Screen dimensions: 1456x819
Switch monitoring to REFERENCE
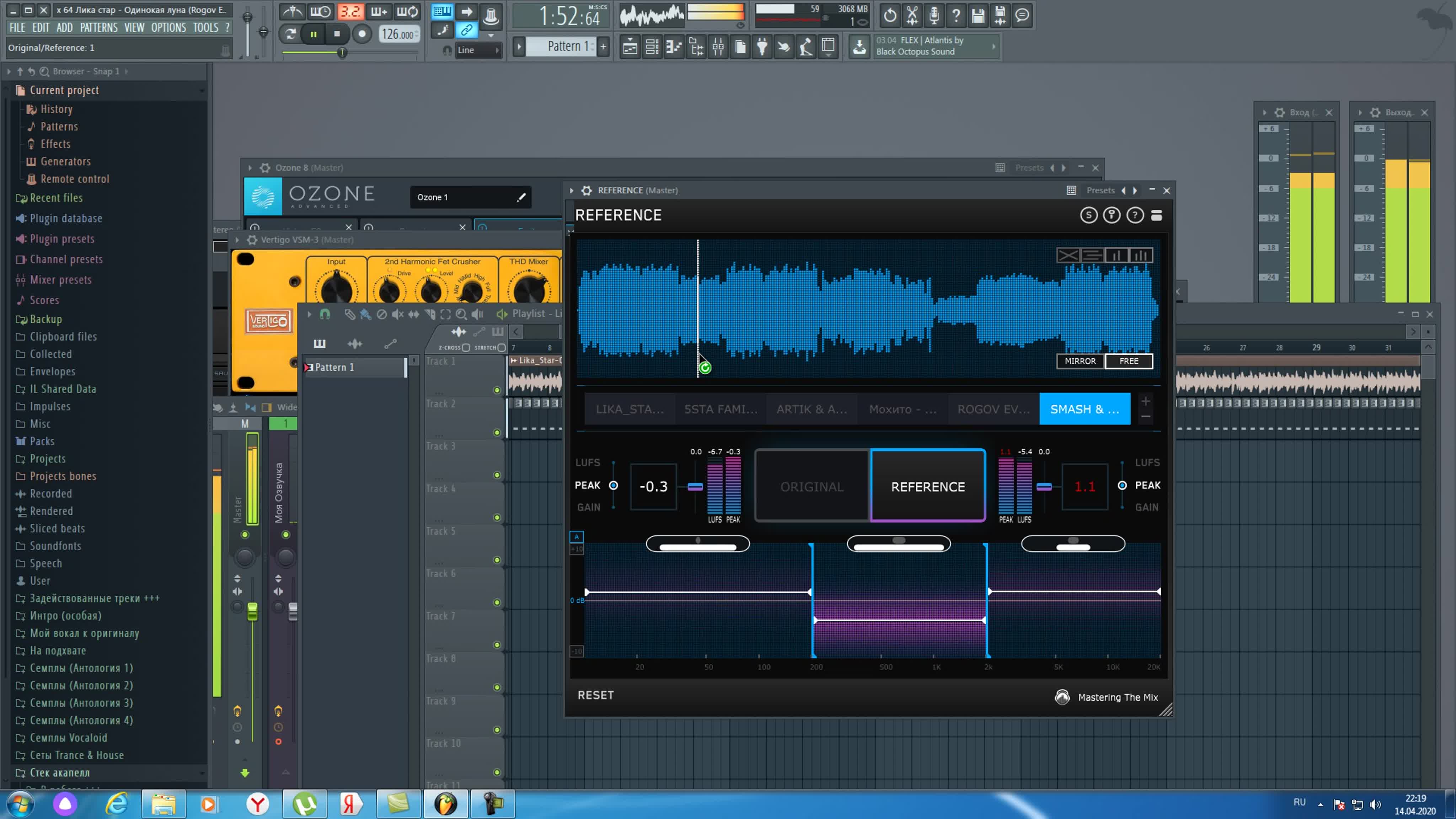pos(928,487)
